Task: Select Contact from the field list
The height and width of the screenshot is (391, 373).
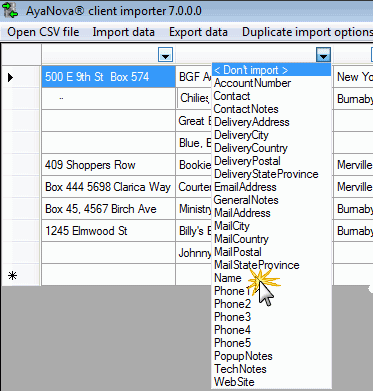Action: [x=271, y=96]
